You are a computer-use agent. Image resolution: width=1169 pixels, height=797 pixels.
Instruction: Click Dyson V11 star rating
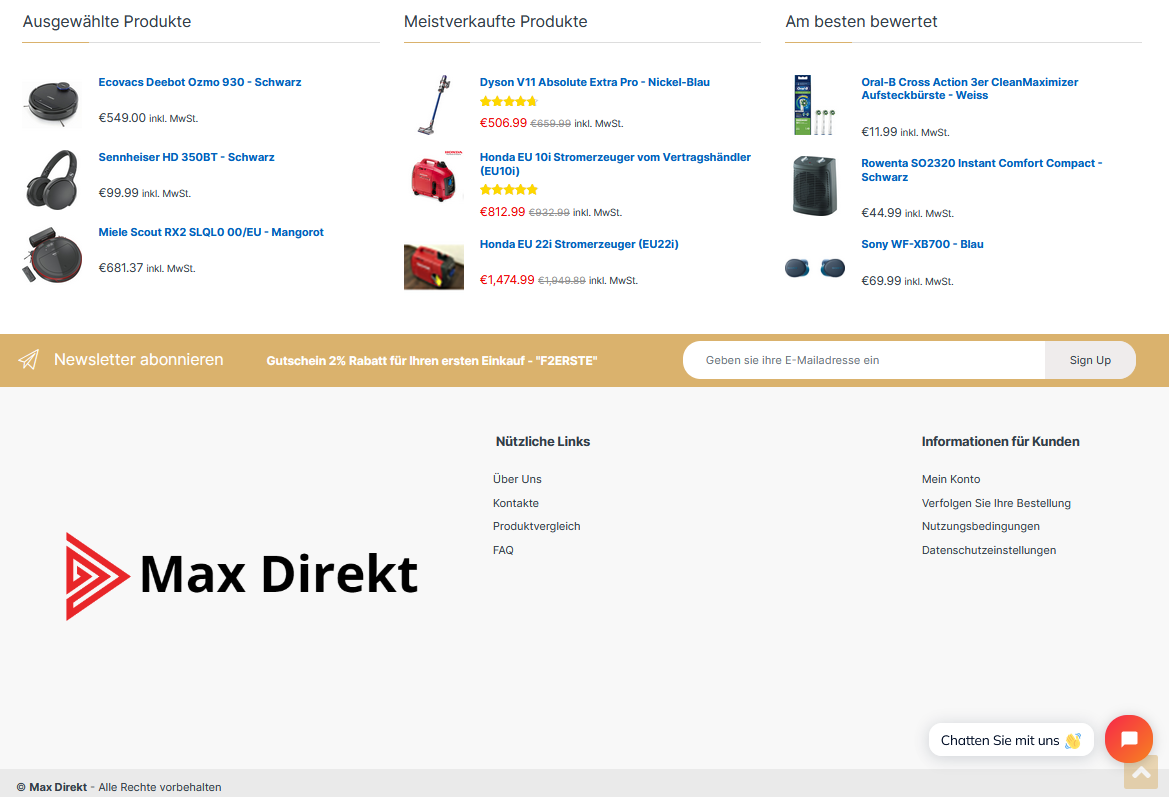click(x=508, y=101)
